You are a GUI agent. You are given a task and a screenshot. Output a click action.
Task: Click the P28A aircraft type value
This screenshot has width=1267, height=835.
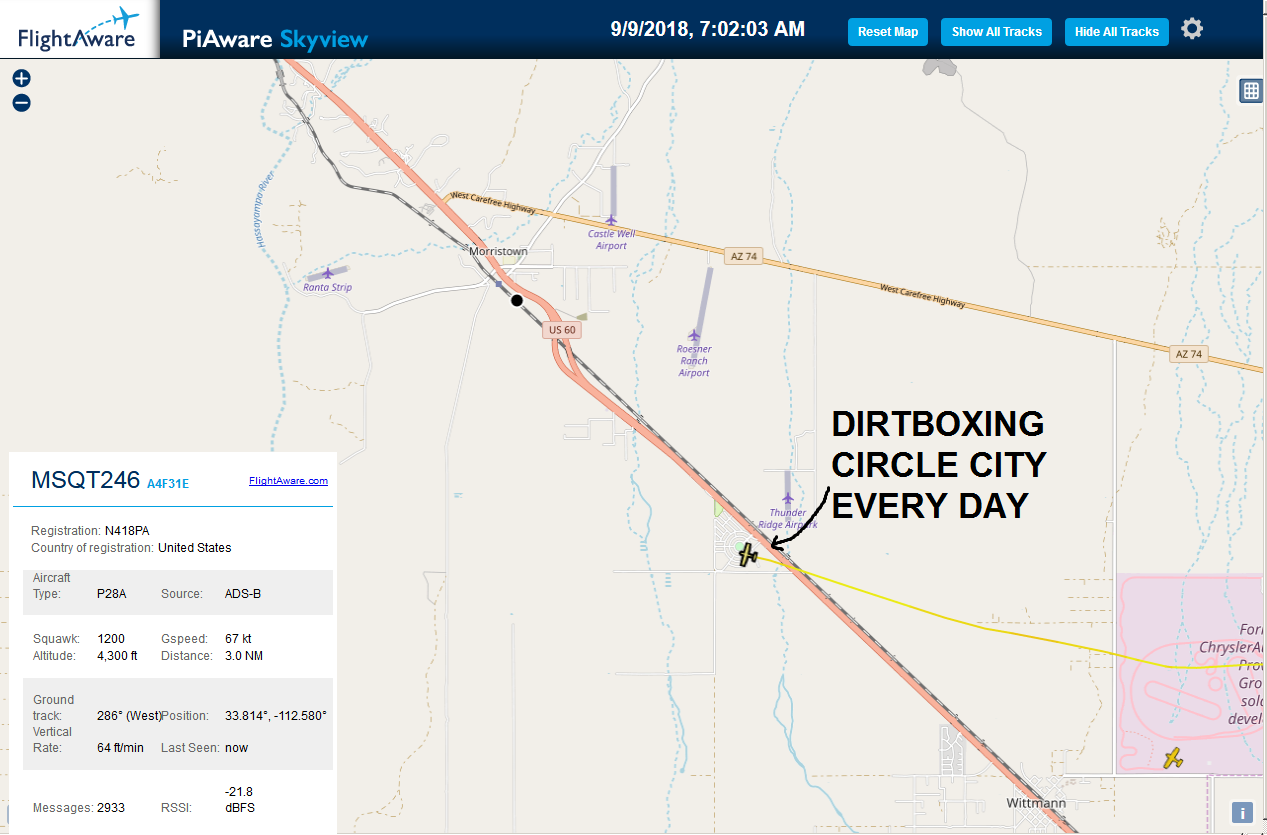[111, 594]
